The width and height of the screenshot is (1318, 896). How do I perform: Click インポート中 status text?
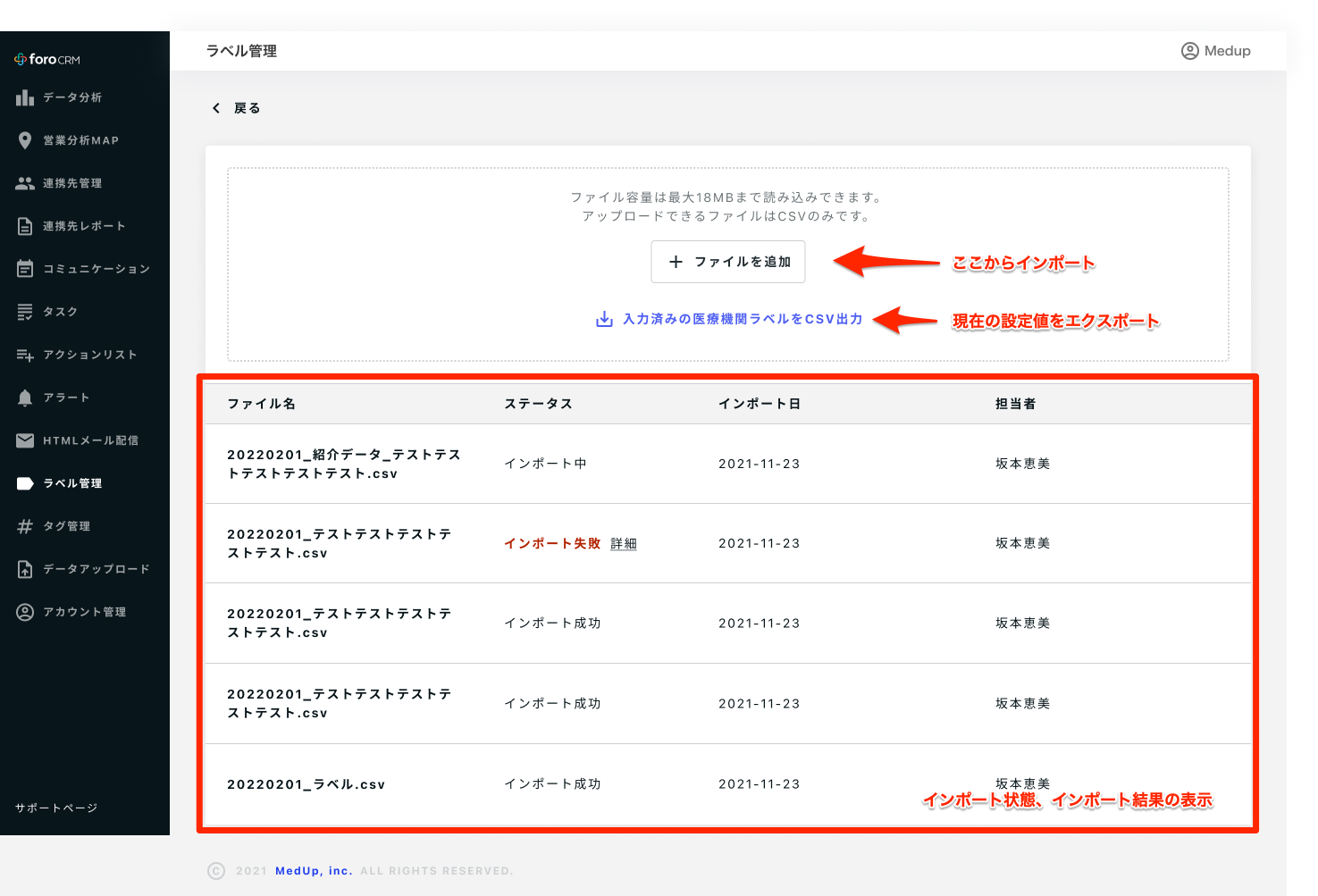point(546,464)
